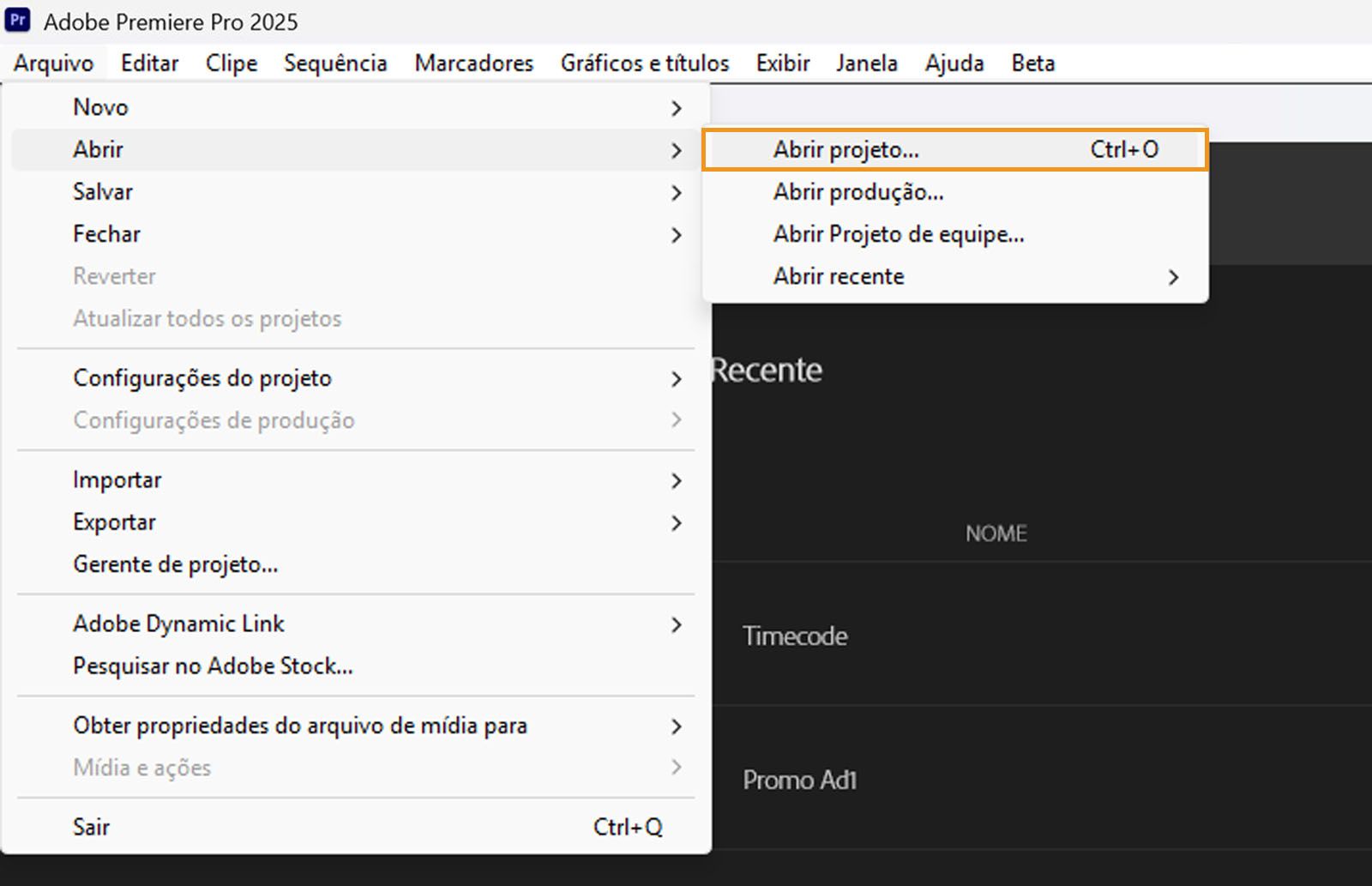
Task: Open the Editar menu
Action: (x=148, y=63)
